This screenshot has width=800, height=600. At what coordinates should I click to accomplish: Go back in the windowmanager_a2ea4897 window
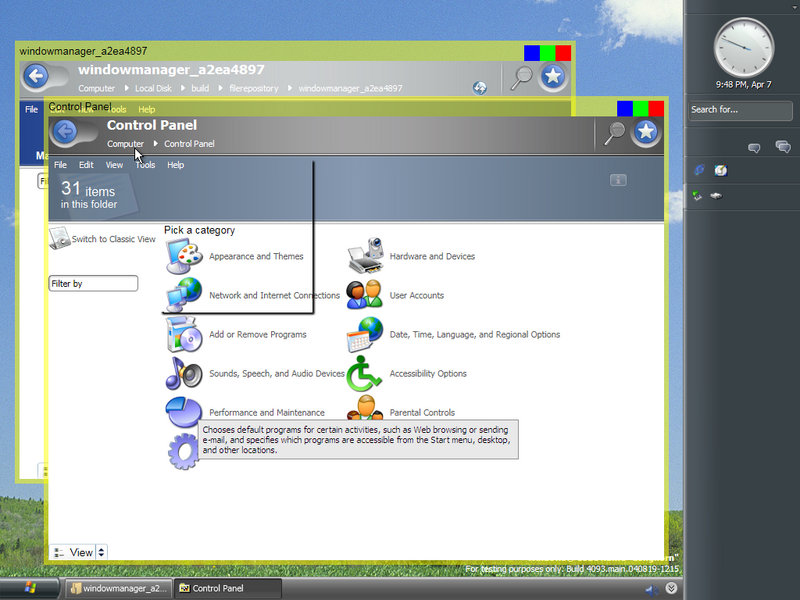[x=36, y=77]
